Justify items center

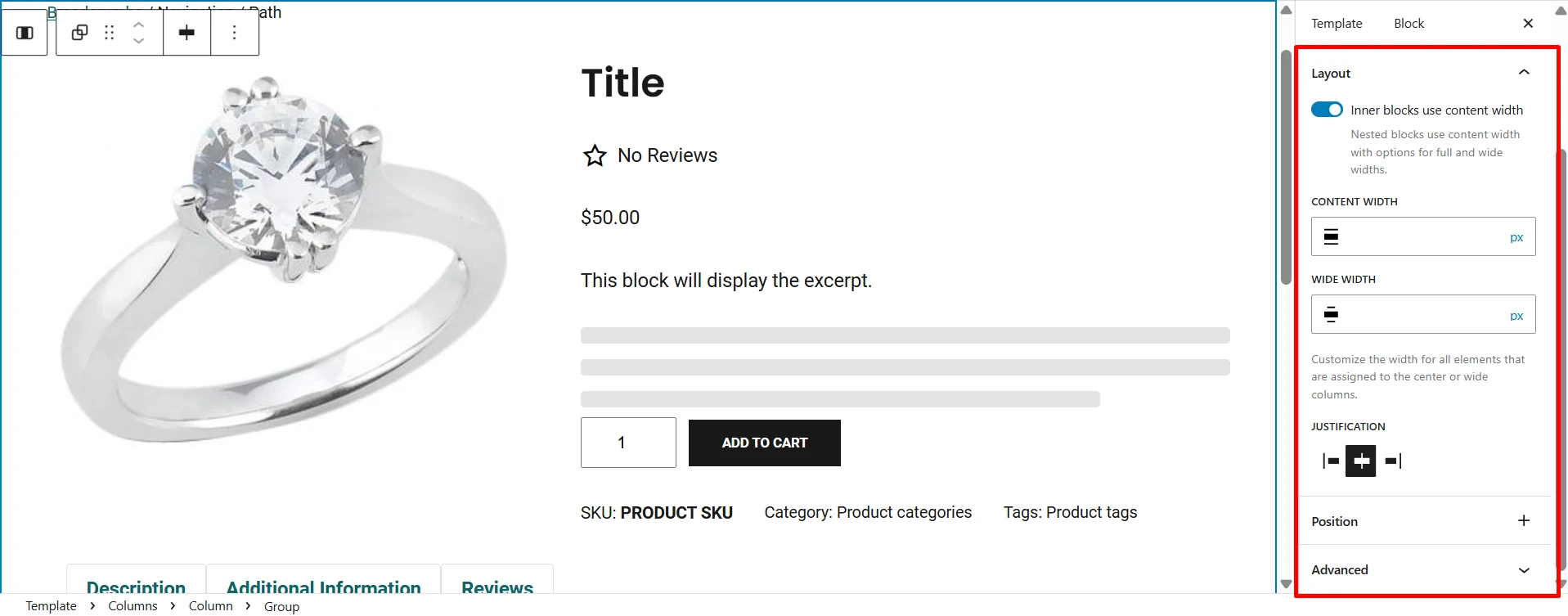point(1361,461)
